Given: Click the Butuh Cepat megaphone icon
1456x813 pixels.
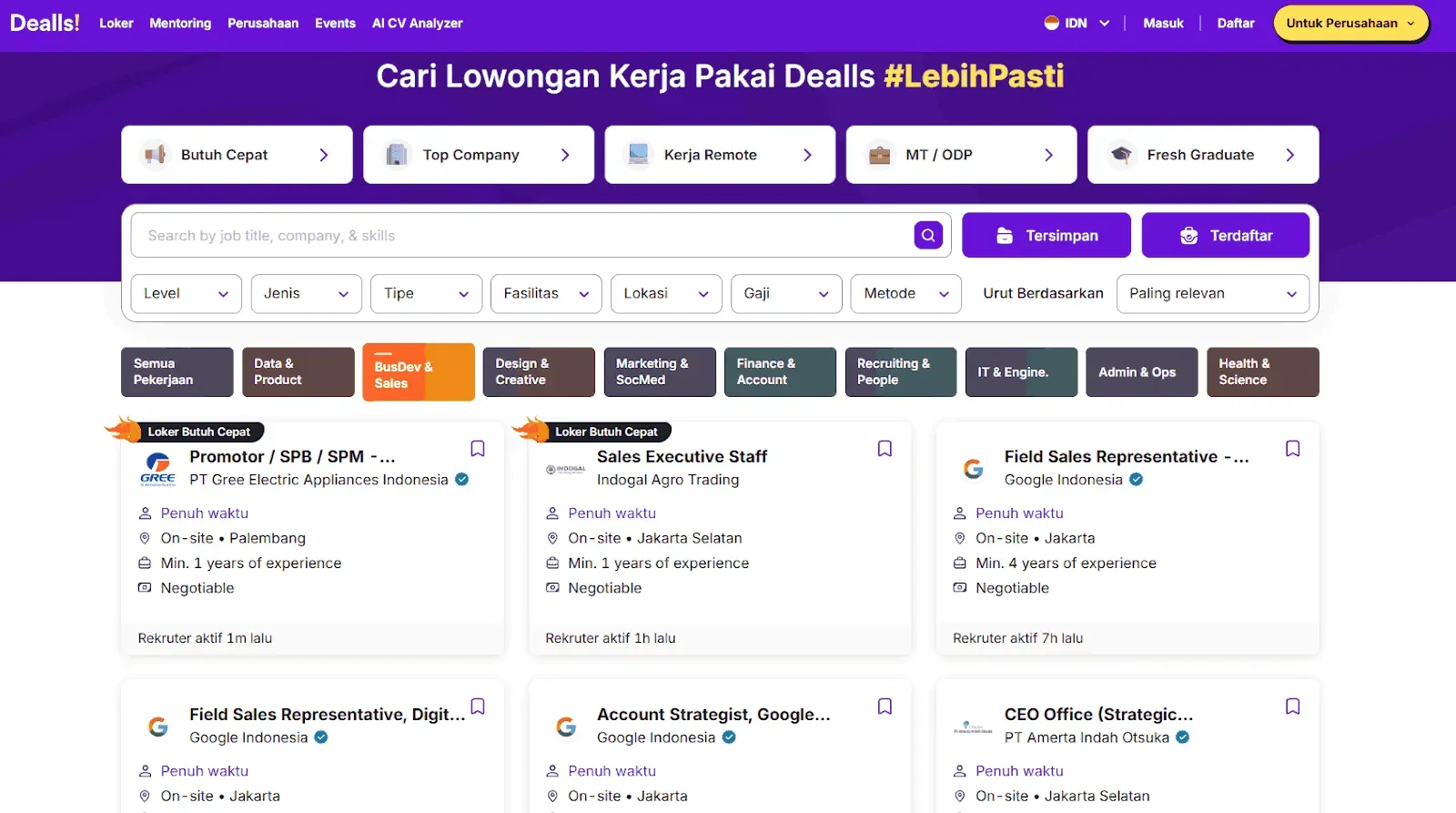Looking at the screenshot, I should [156, 154].
